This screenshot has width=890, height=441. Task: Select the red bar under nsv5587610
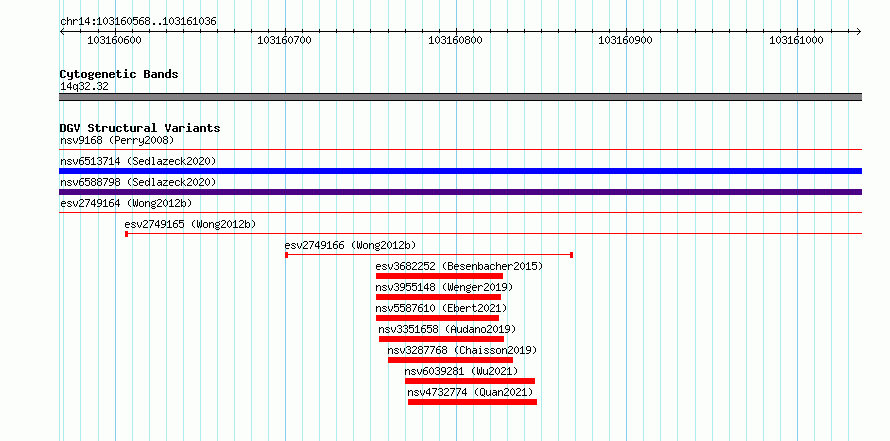click(x=437, y=318)
